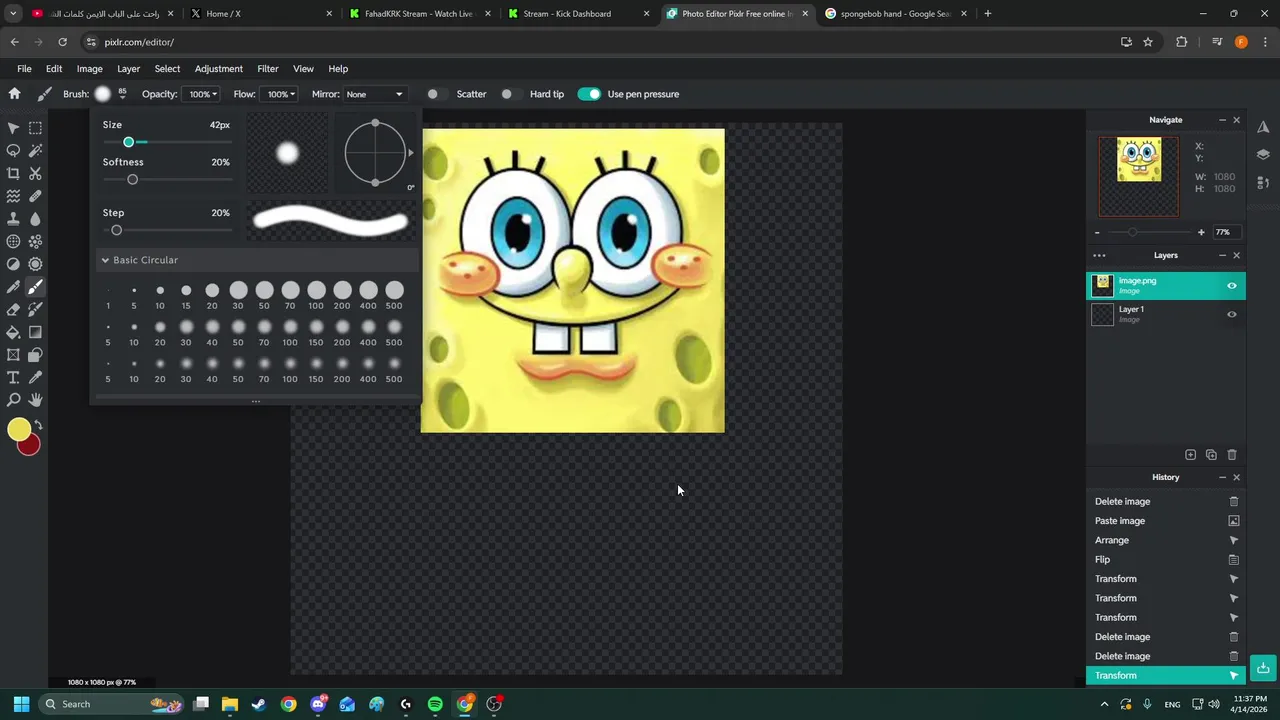The image size is (1280, 720).
Task: Choose the 500 size hard brush preset
Action: click(x=394, y=291)
